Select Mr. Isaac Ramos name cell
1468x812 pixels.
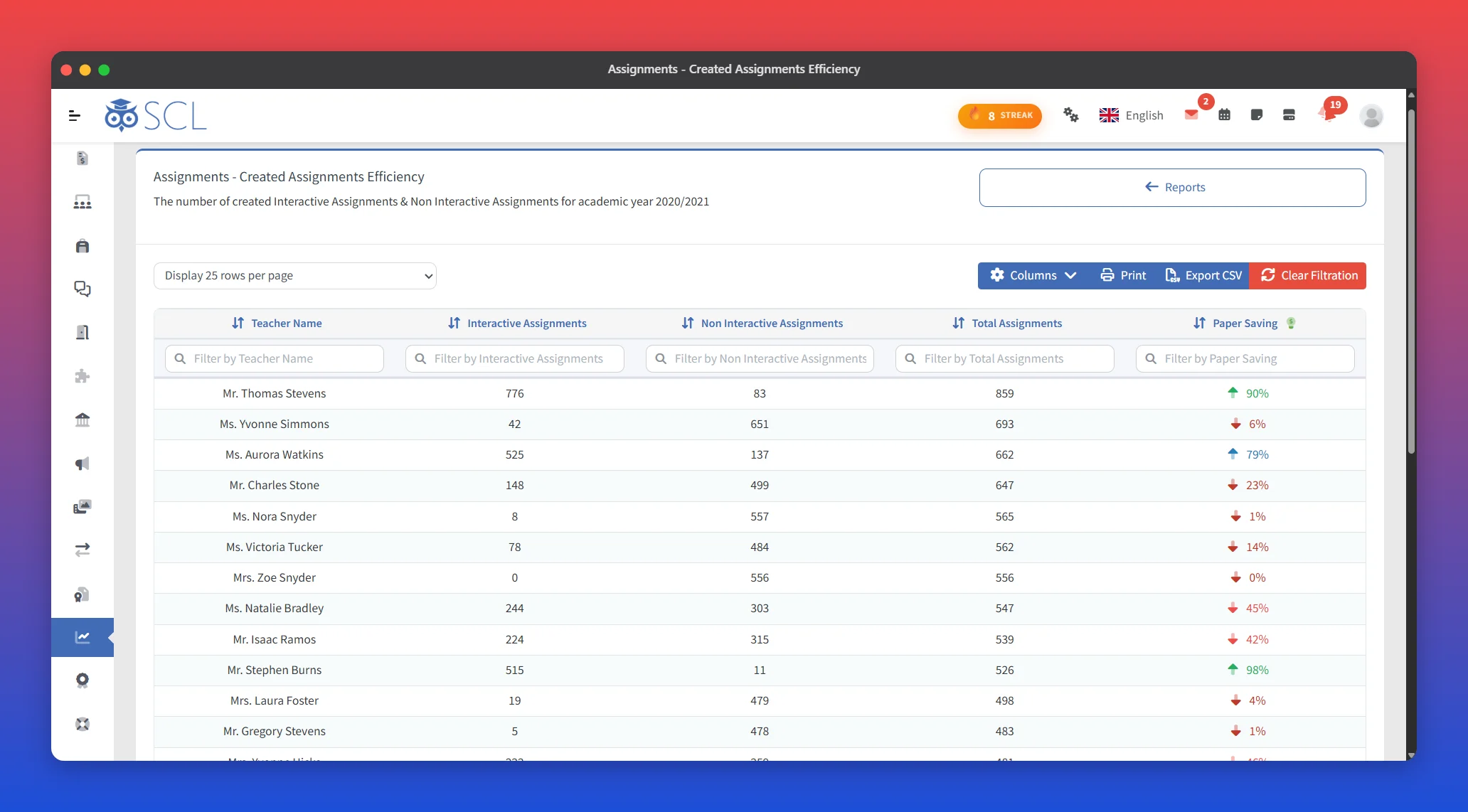275,640
